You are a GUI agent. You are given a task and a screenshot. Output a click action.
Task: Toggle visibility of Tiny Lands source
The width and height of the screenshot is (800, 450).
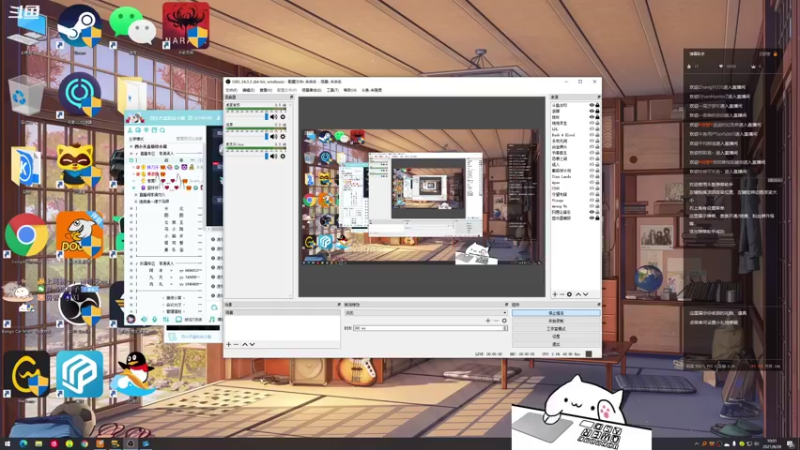[592, 177]
